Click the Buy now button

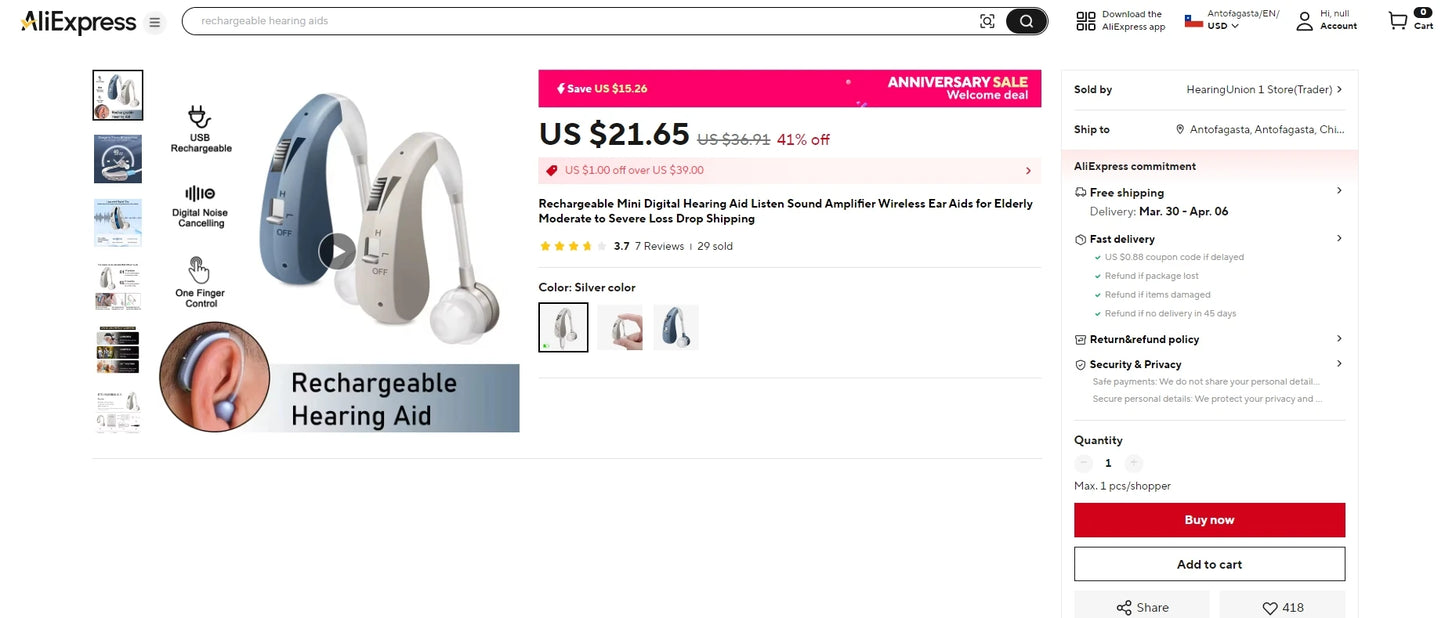1209,520
